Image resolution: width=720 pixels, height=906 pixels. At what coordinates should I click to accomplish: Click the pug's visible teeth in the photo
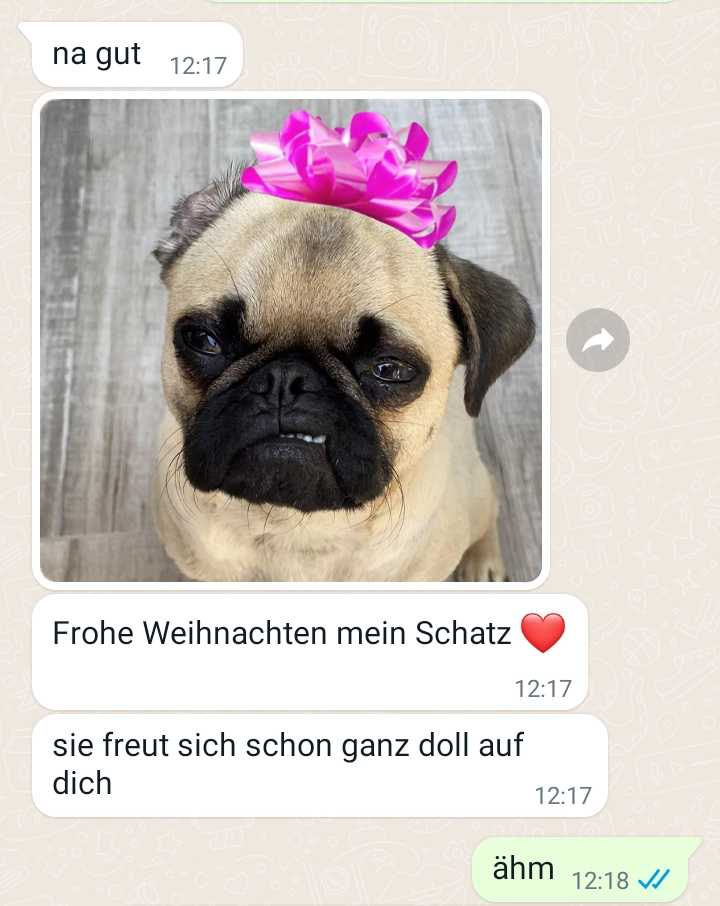coord(303,437)
